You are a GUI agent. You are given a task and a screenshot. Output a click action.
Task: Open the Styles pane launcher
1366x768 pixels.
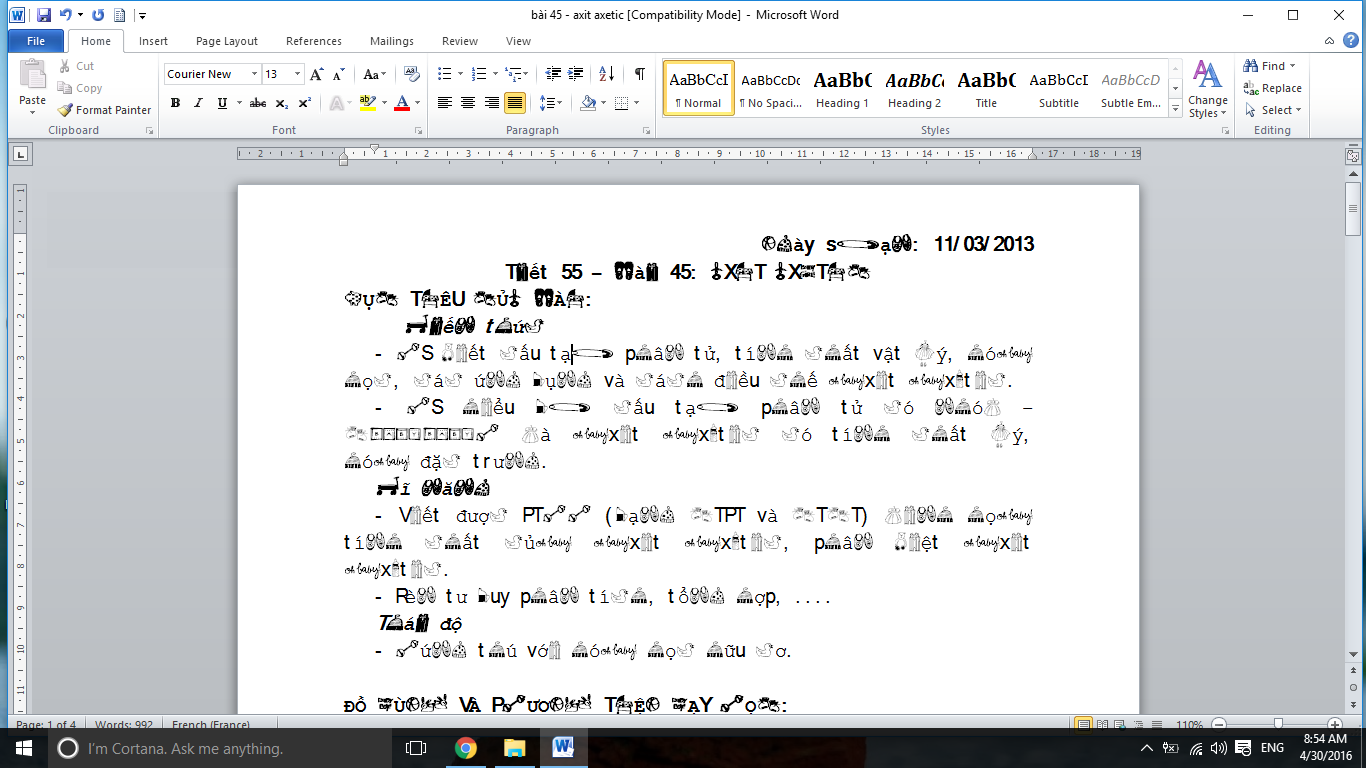click(1226, 131)
